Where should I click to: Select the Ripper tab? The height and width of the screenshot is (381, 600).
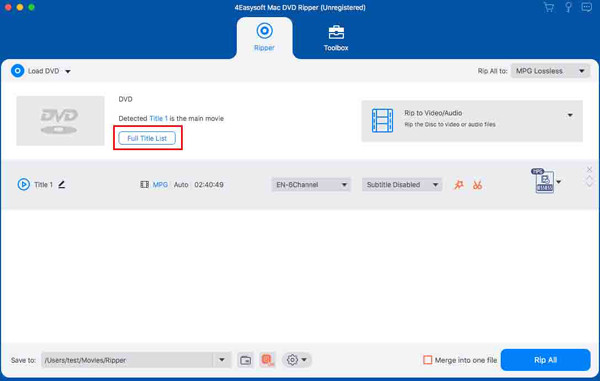pos(264,37)
